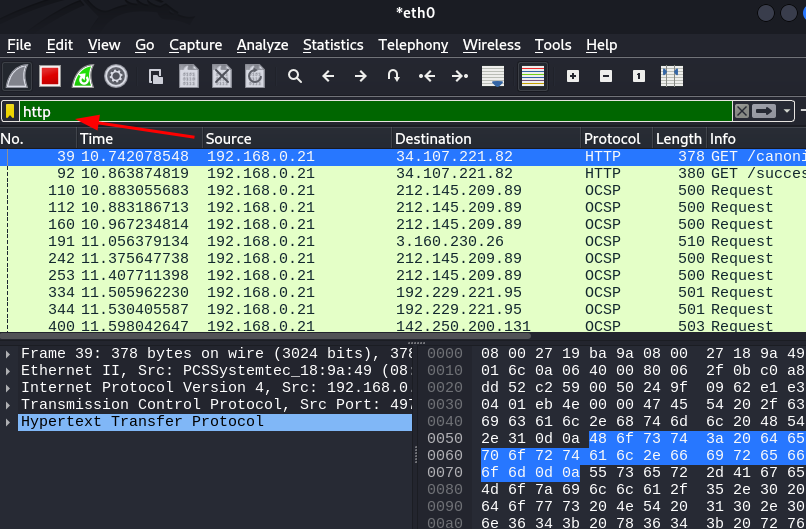Open the Capture menu
806x529 pixels.
195,45
